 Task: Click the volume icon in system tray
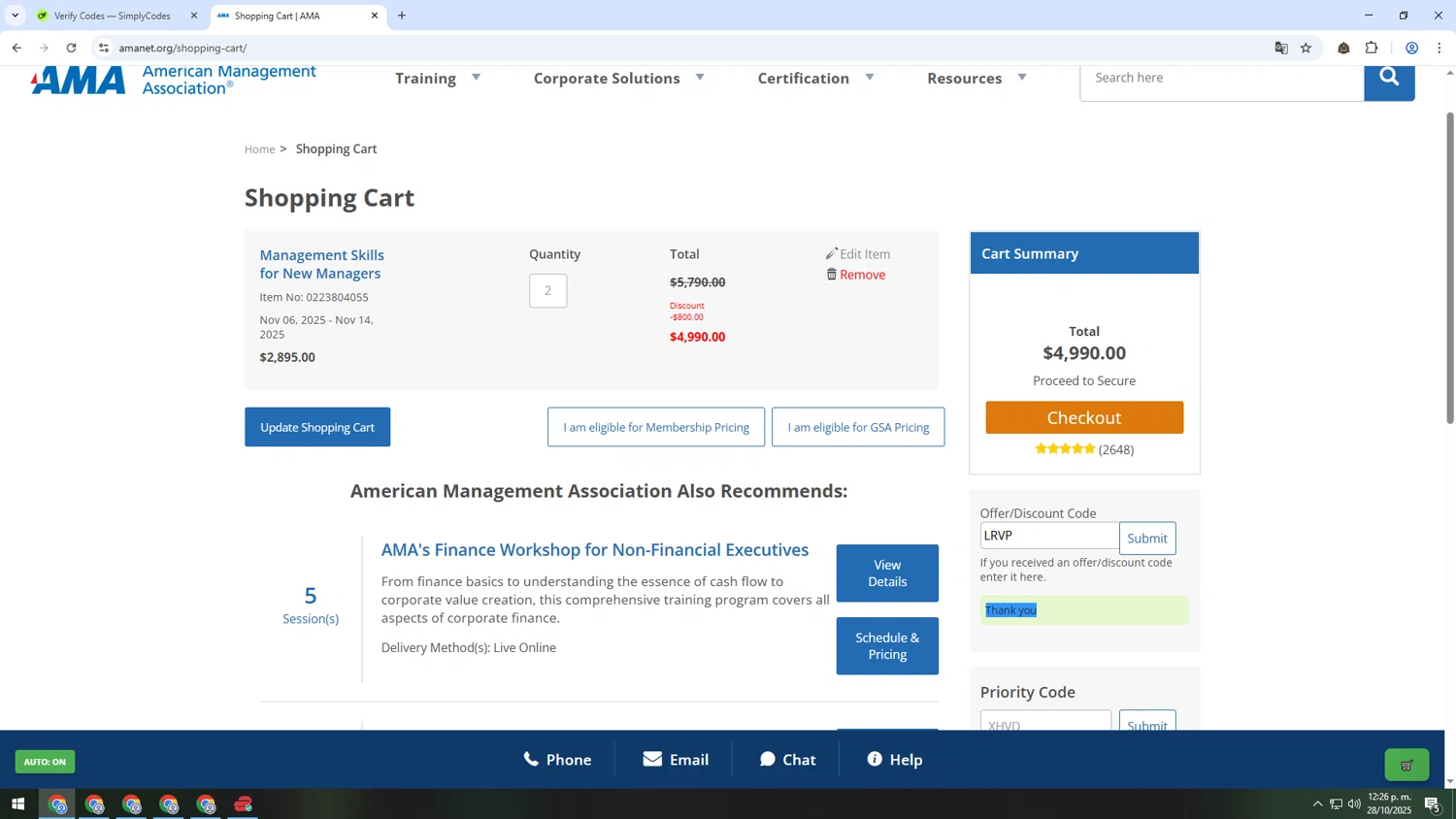[x=1354, y=803]
